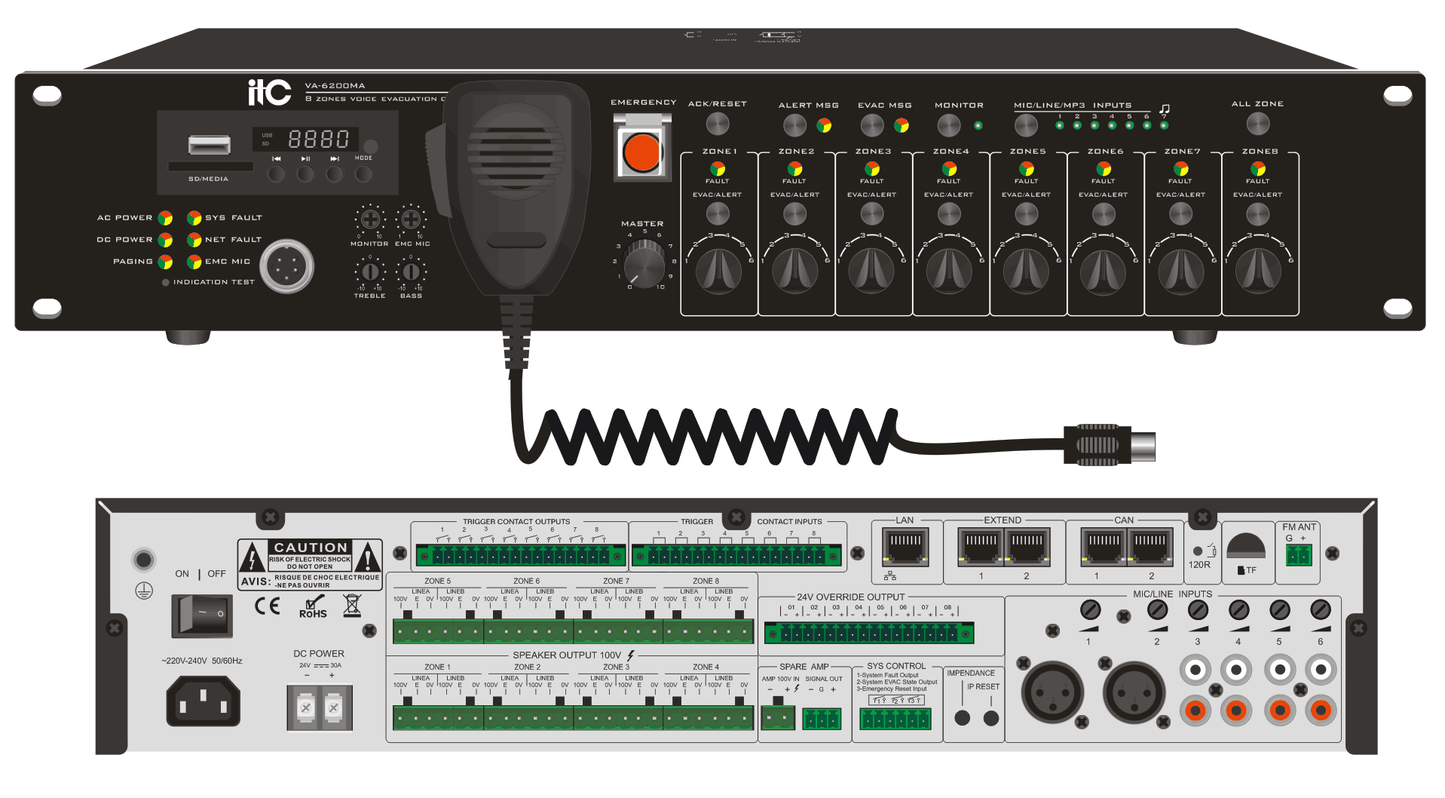
Task: Click the EMC MIC indicator LED
Action: coord(194,261)
